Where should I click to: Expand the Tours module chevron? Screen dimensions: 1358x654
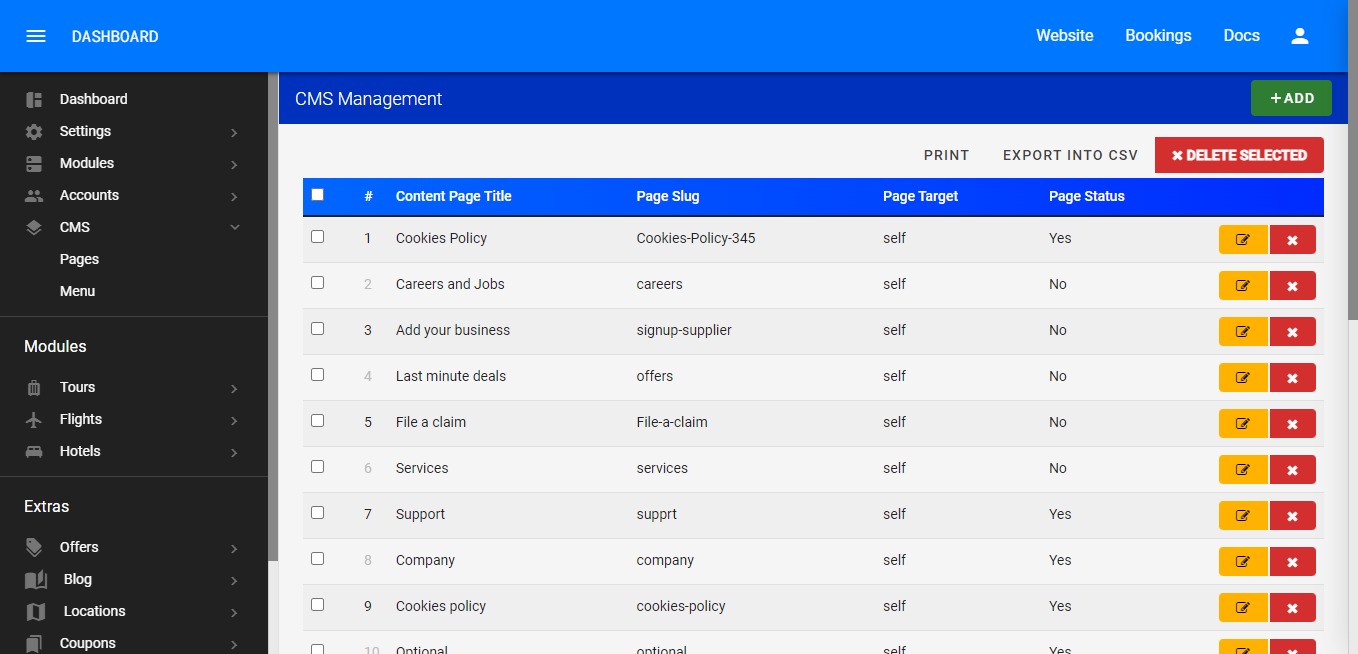point(234,388)
